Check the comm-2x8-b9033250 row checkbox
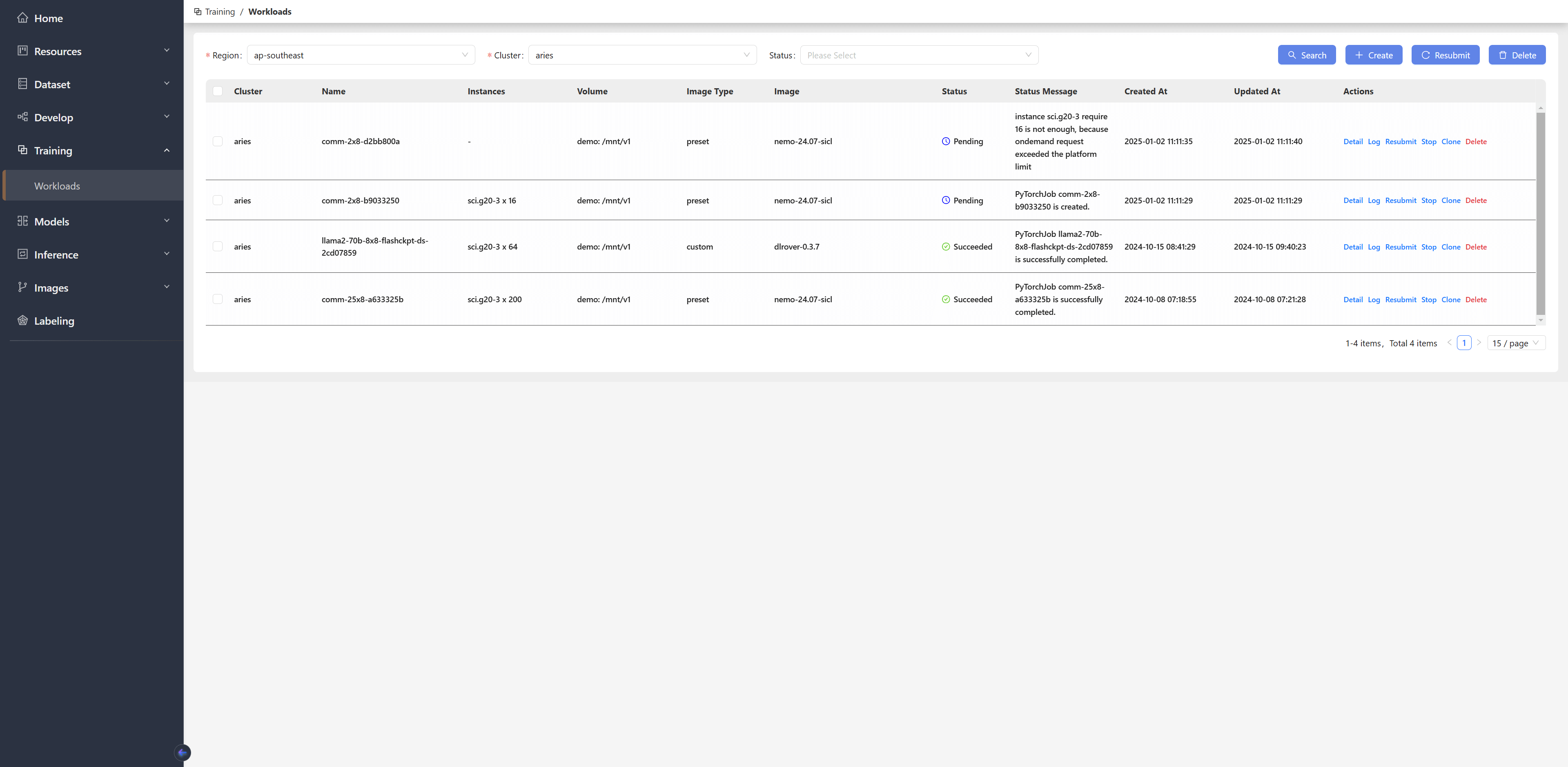The height and width of the screenshot is (767, 1568). pyautogui.click(x=217, y=200)
